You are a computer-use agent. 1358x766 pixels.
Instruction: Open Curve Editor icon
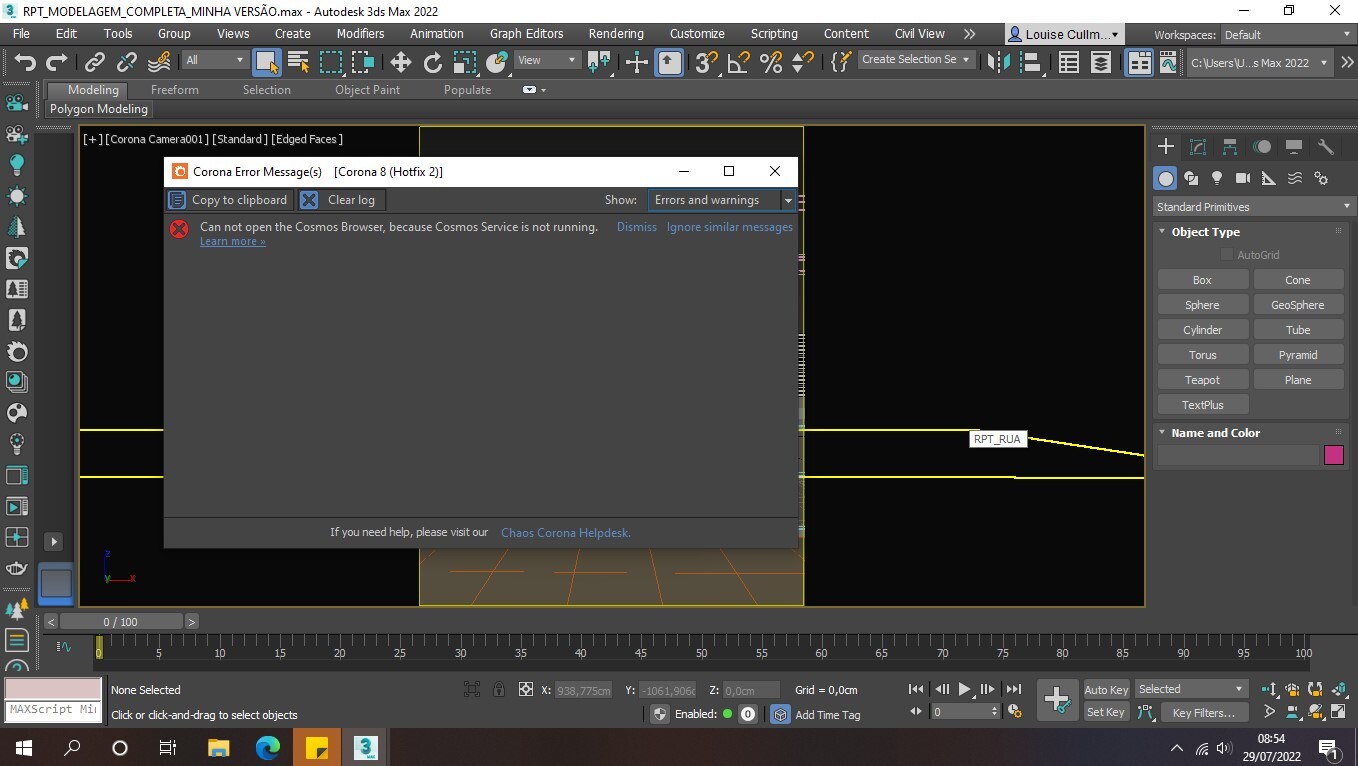click(x=1168, y=62)
